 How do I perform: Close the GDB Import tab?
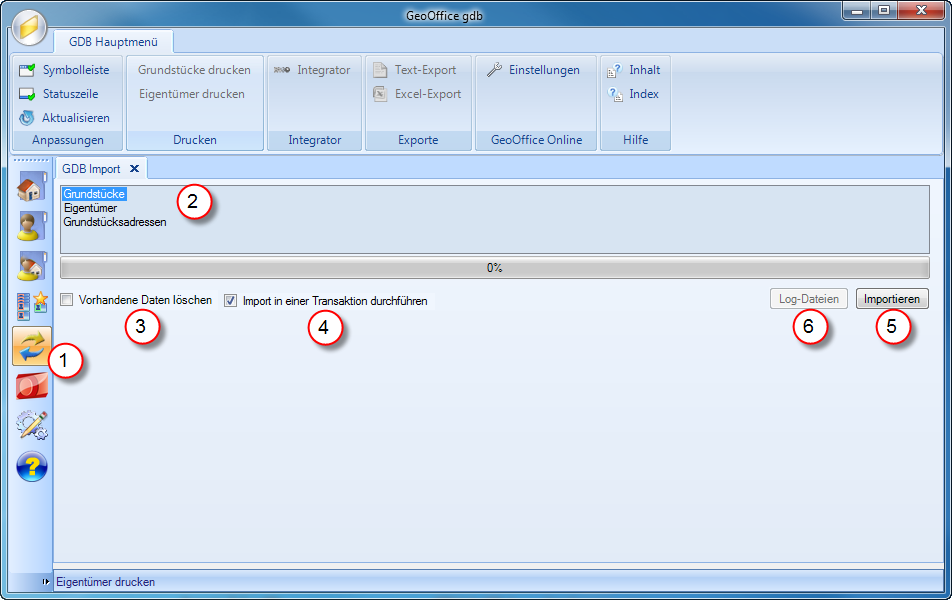click(134, 169)
